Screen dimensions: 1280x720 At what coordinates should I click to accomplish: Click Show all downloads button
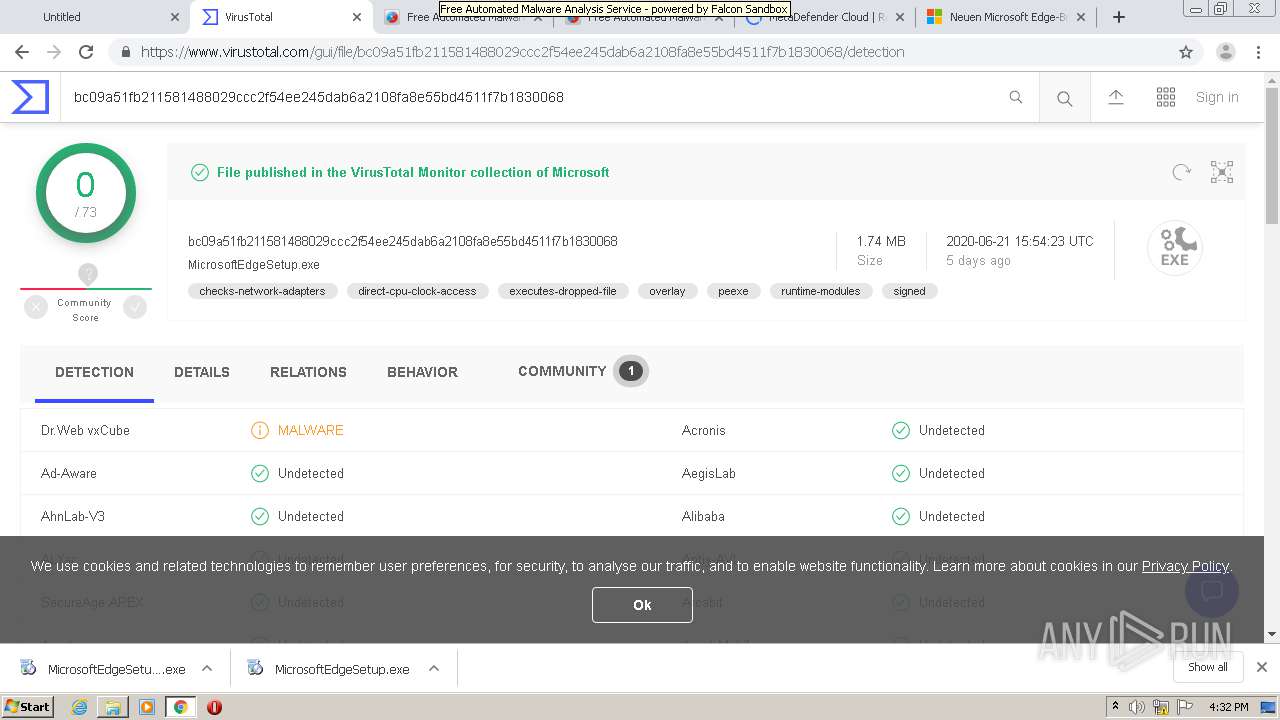[x=1208, y=667]
